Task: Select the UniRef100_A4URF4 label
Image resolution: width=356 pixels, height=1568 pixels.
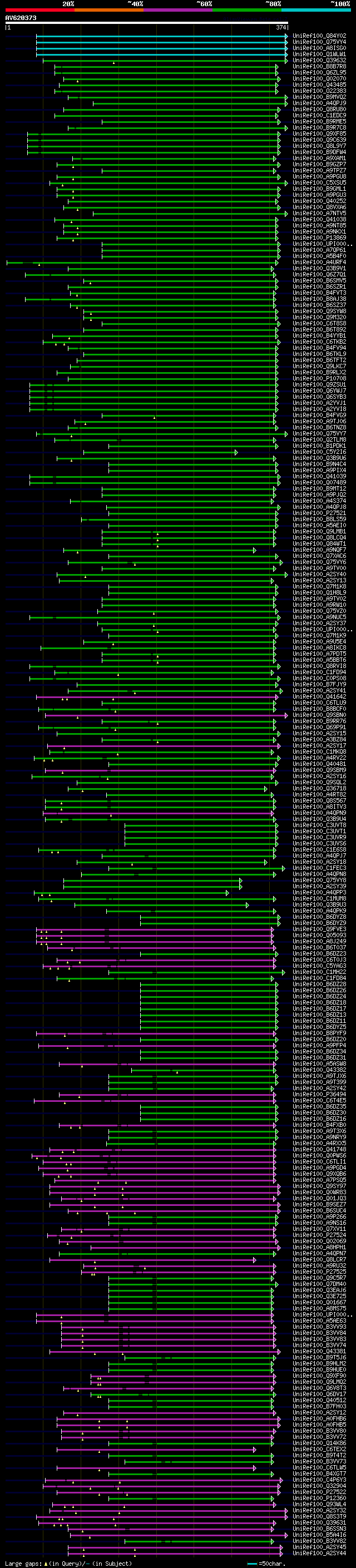Action: click(x=319, y=263)
